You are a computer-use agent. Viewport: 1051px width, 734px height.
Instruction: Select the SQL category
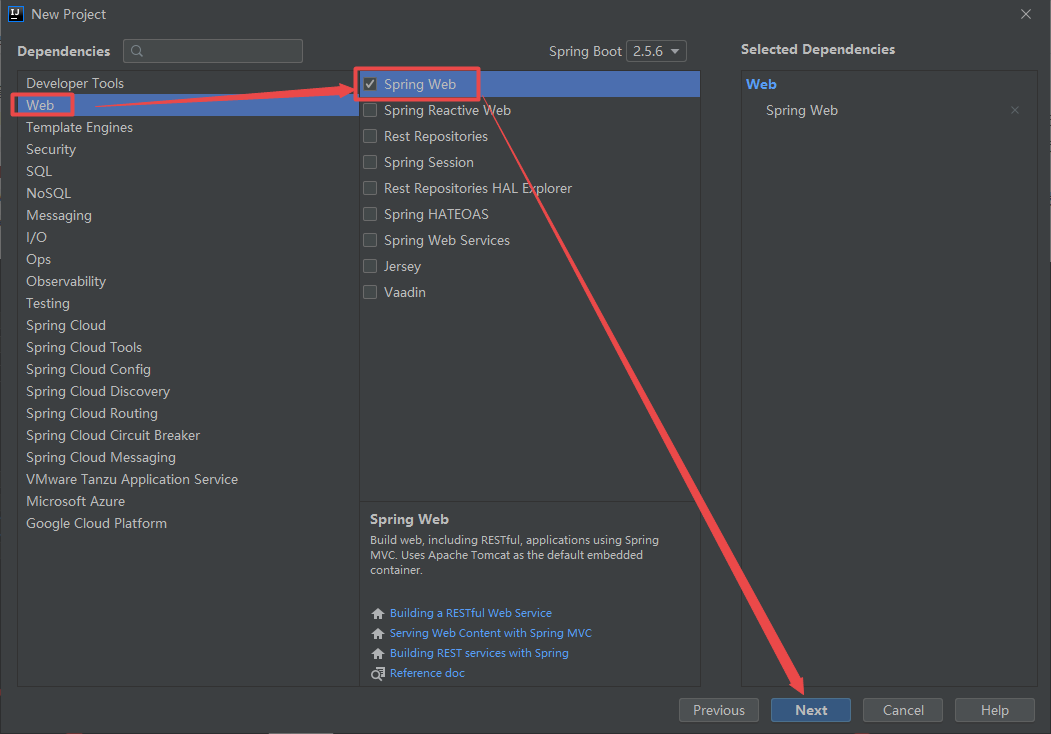click(x=188, y=172)
